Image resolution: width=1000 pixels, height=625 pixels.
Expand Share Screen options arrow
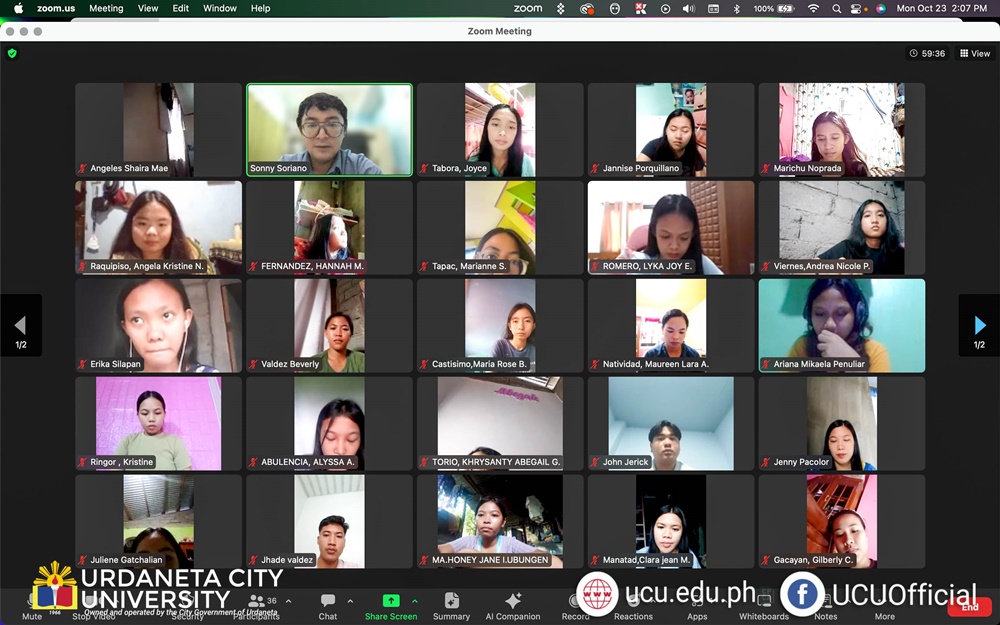(x=415, y=601)
